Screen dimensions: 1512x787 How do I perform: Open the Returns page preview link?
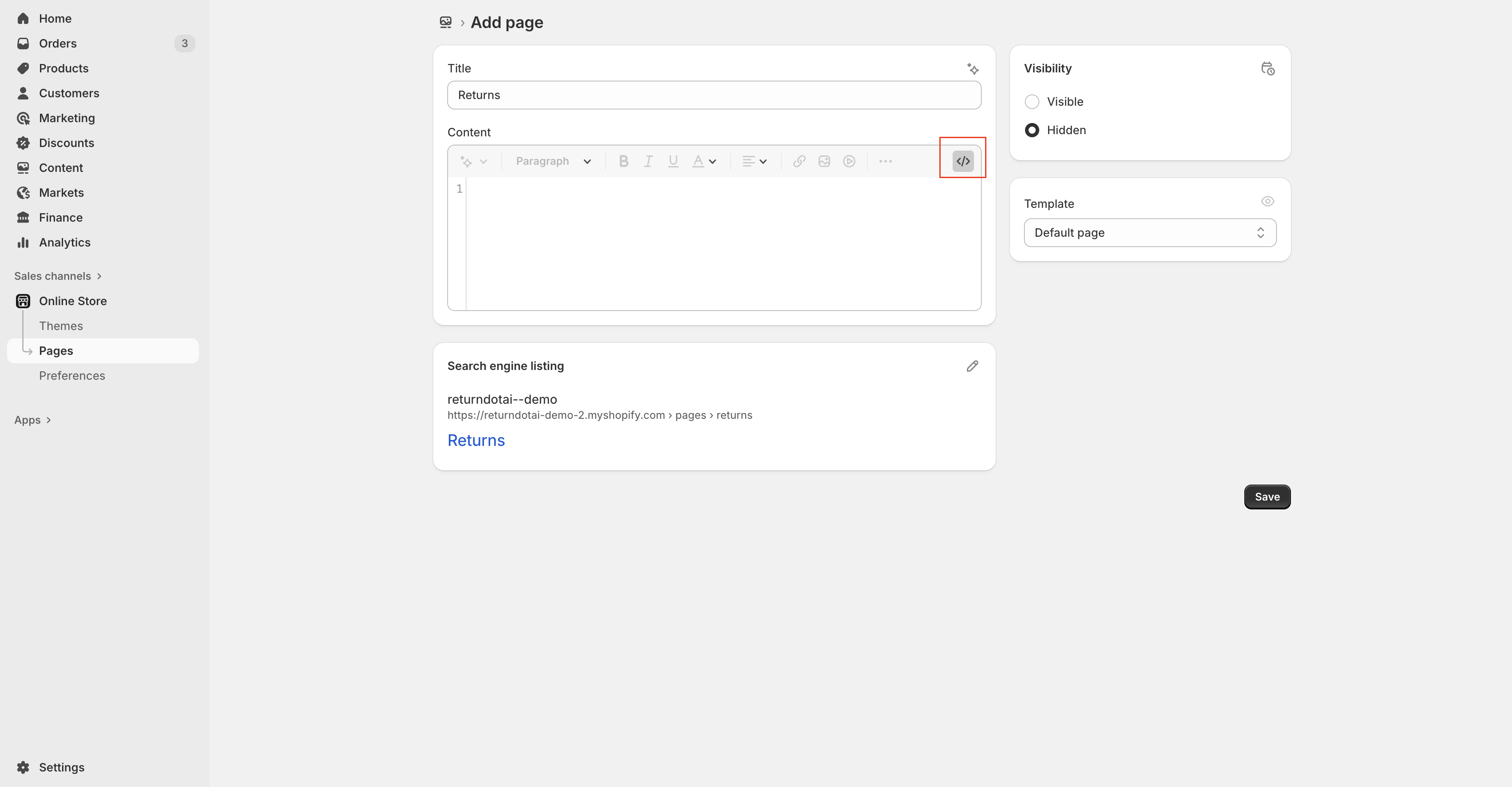(x=476, y=440)
